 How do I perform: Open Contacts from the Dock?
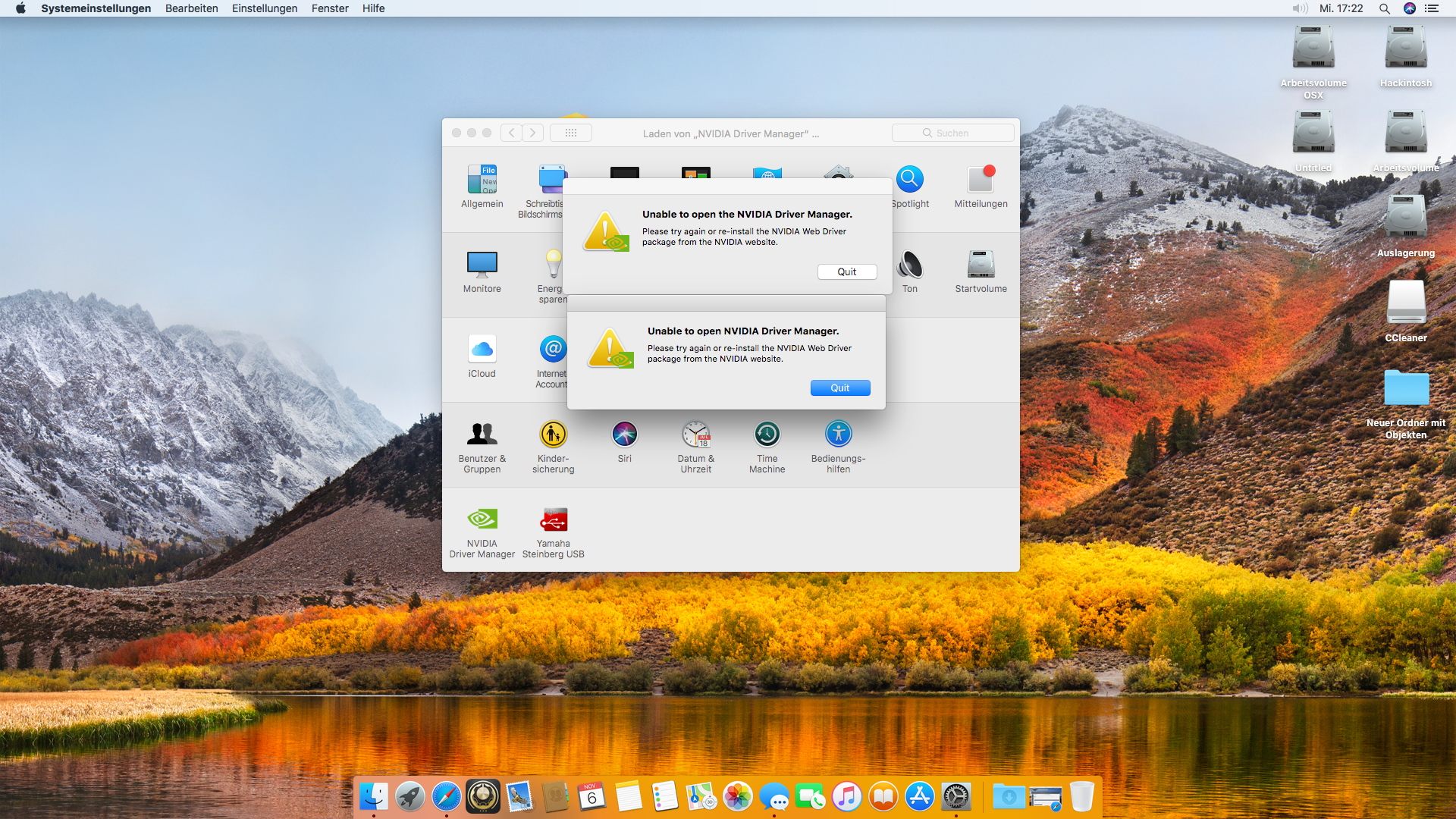(x=556, y=797)
